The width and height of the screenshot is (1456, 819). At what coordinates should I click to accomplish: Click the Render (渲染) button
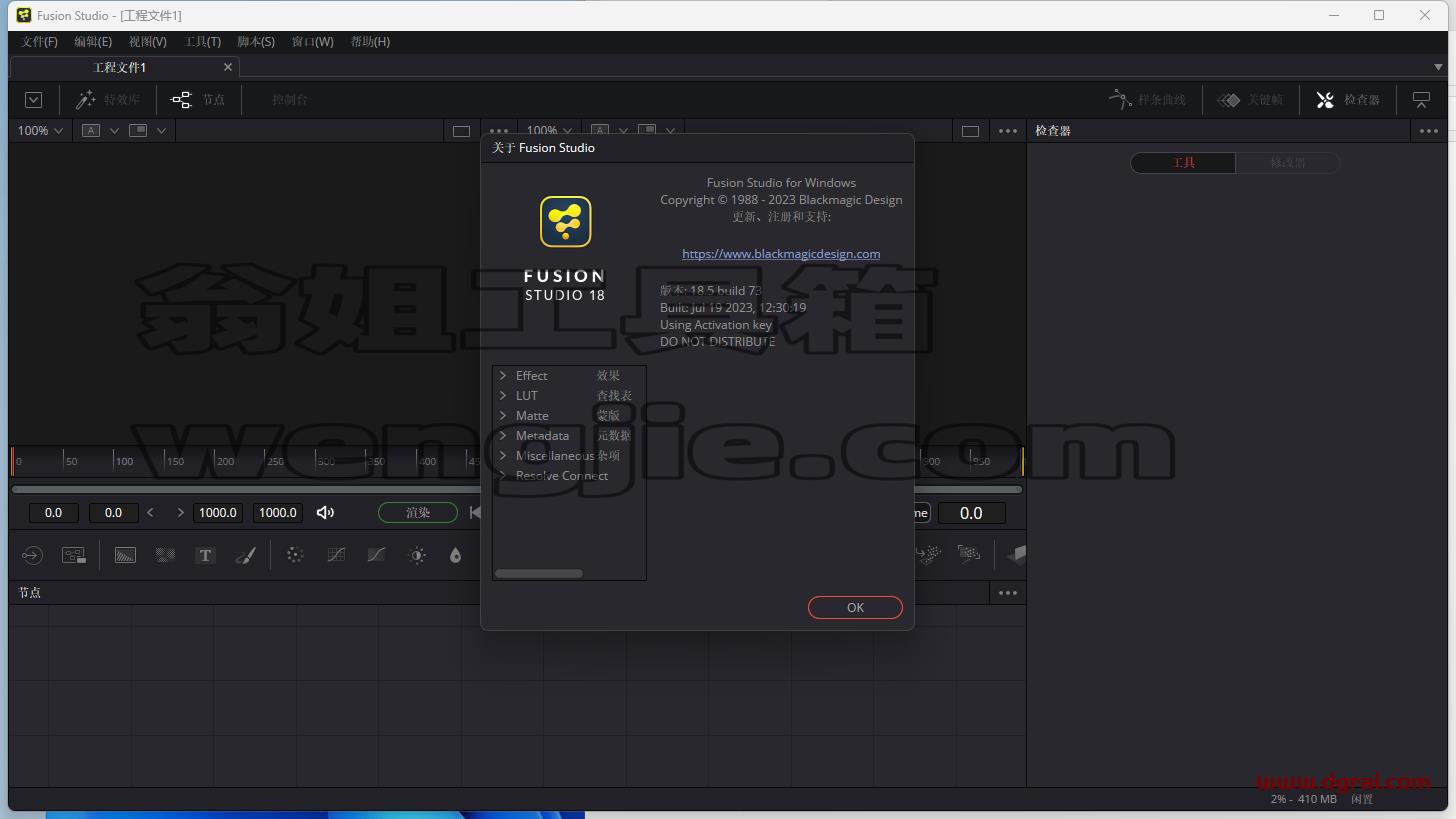(418, 513)
